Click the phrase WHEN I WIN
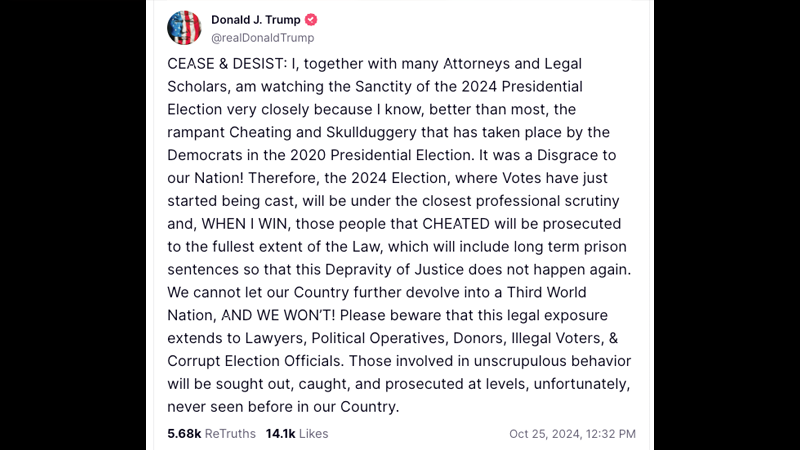Viewport: 800px width, 450px height. coord(244,224)
